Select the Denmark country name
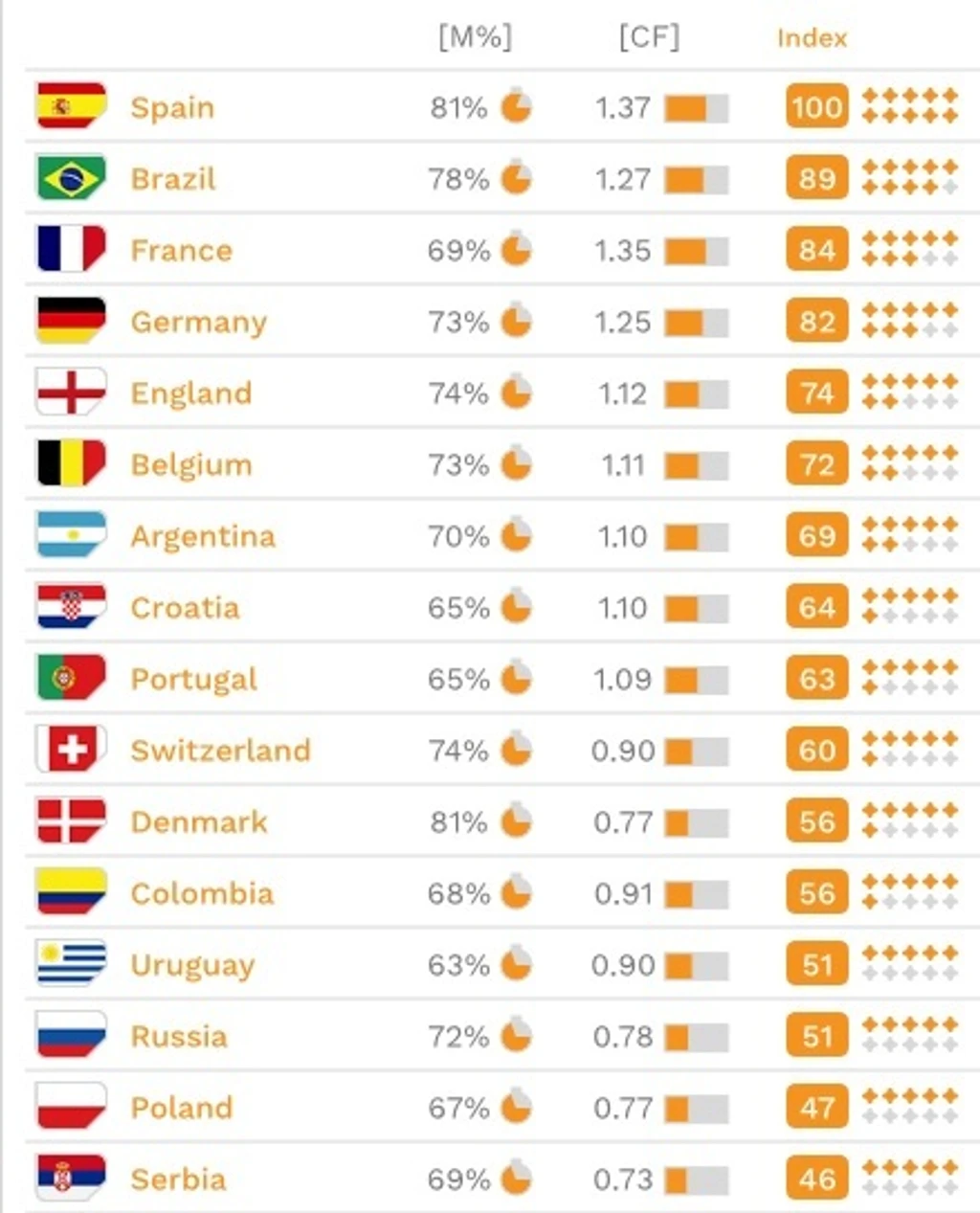Screen dimensions: 980x1213 pos(199,821)
